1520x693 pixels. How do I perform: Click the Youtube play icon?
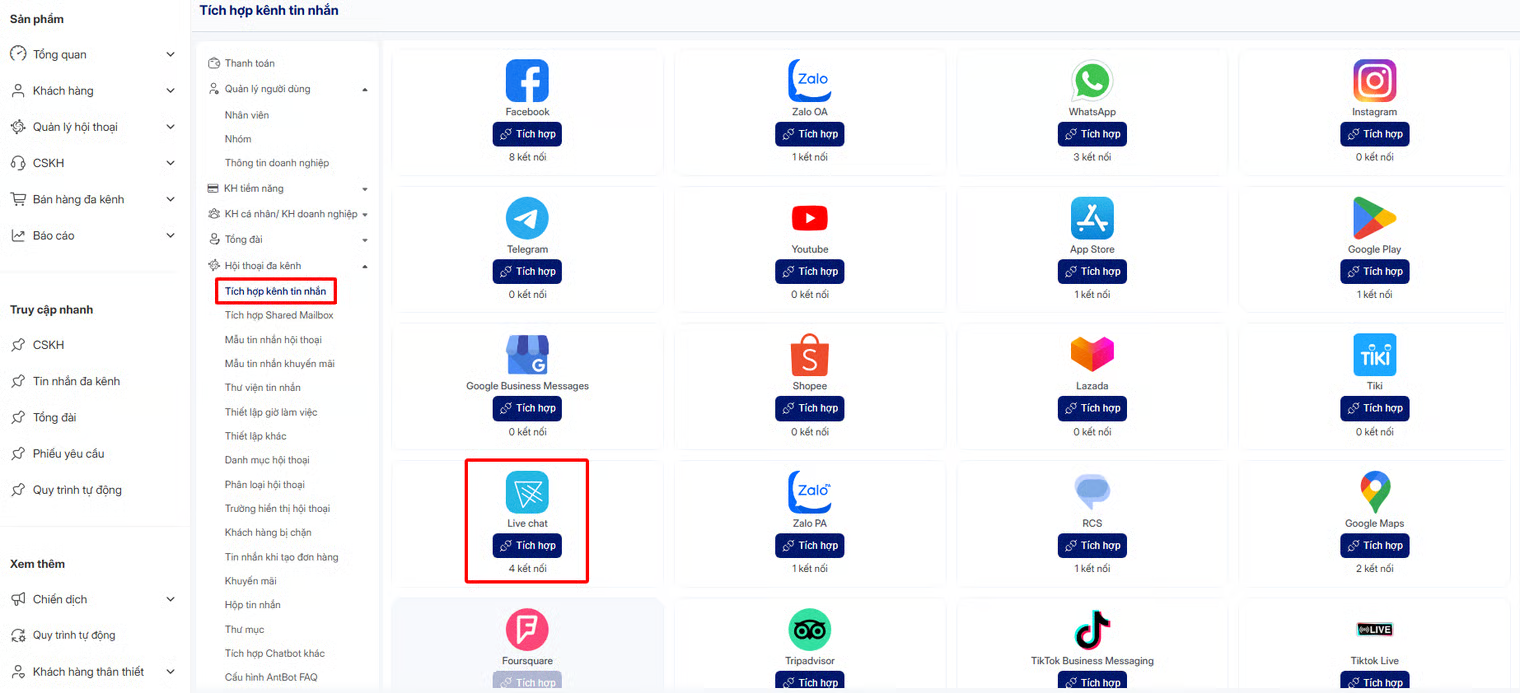pos(809,218)
